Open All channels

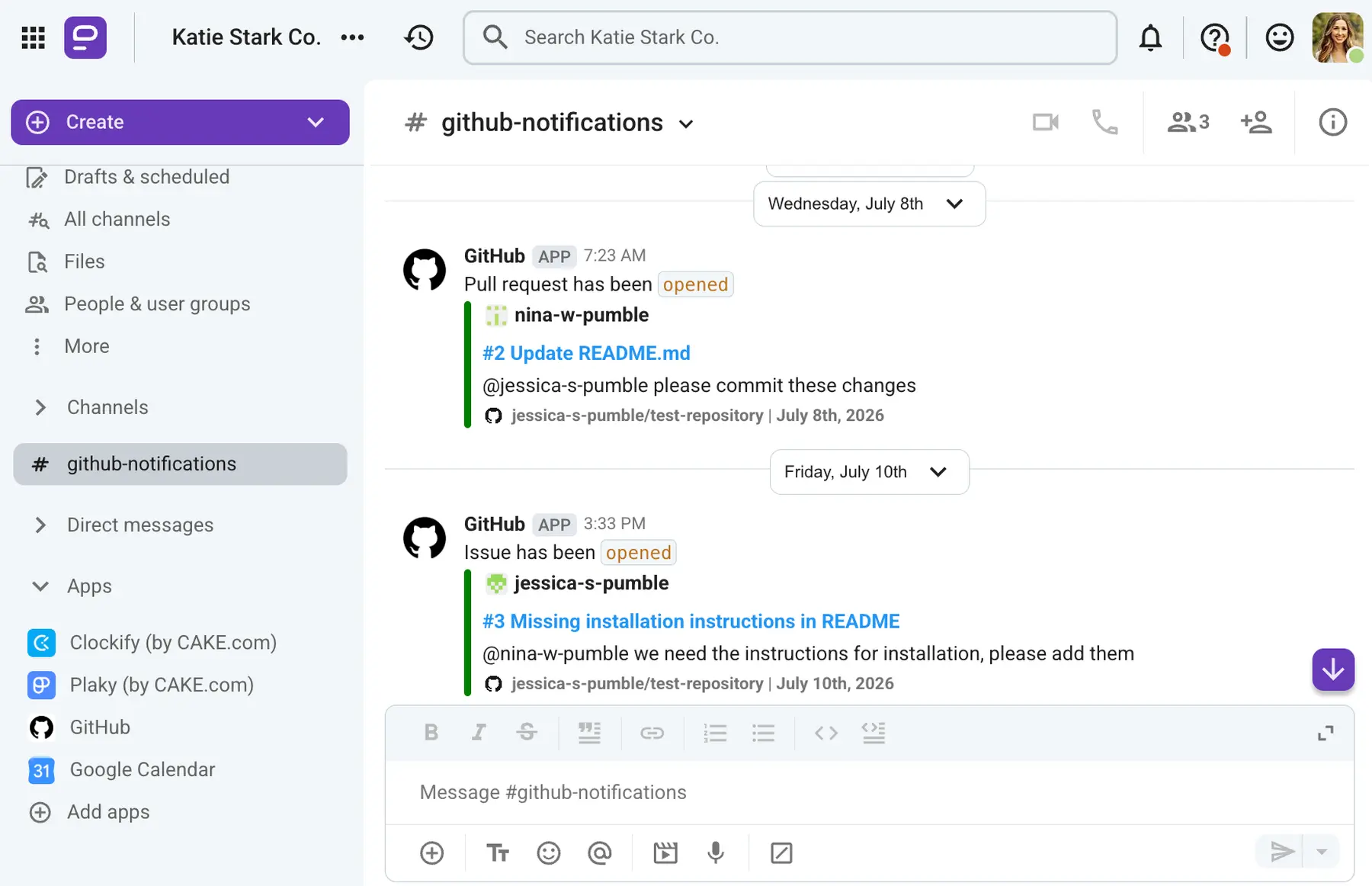(x=117, y=220)
